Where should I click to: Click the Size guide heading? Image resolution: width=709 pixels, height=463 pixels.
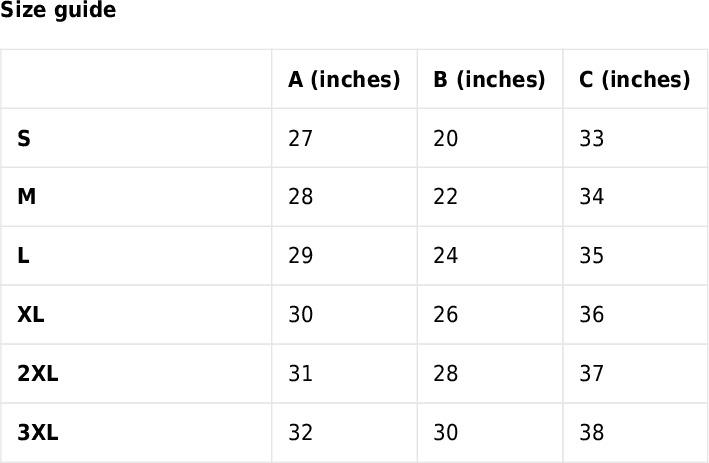(x=58, y=10)
